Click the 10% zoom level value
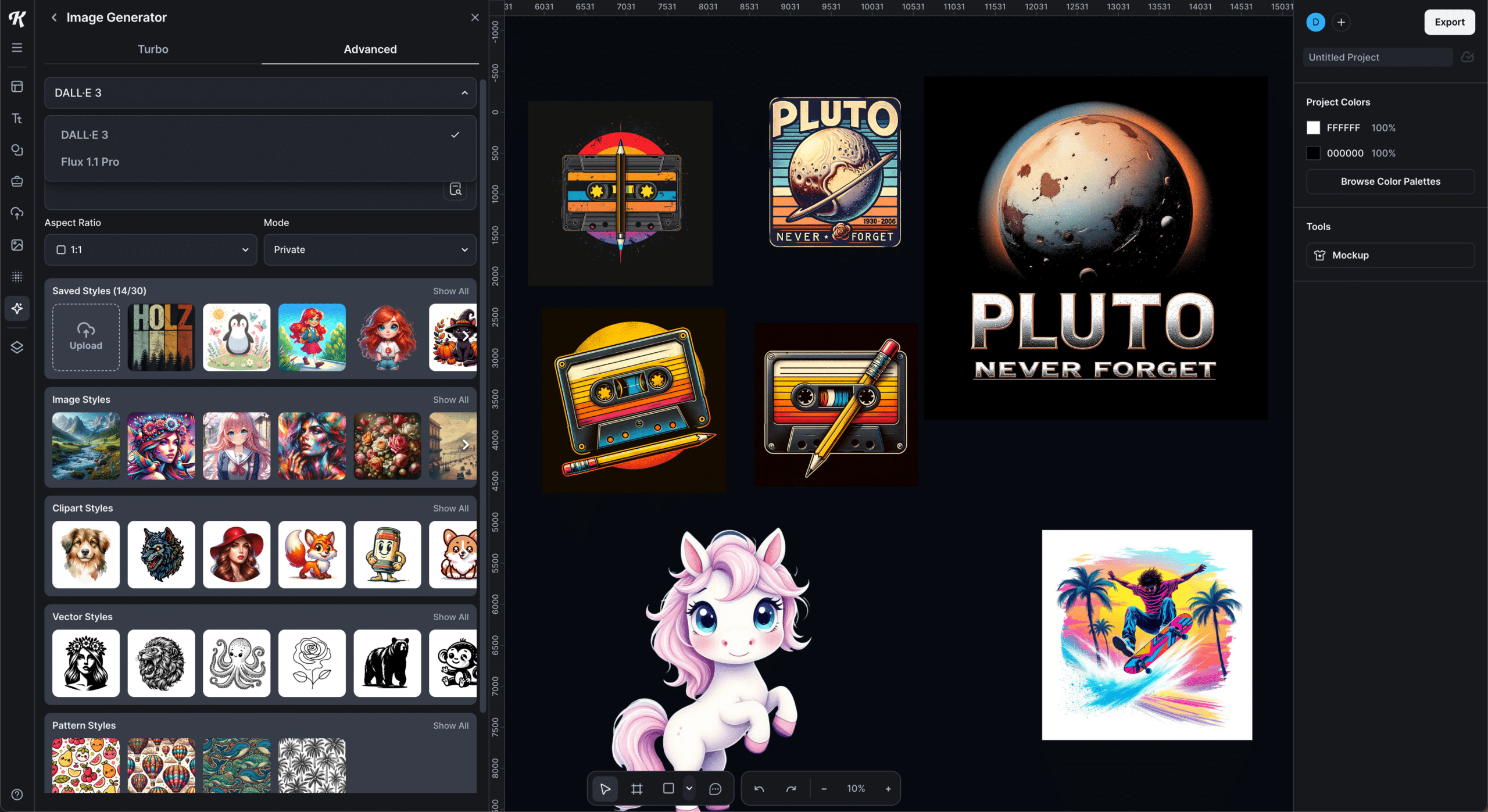This screenshot has height=812, width=1488. 856,789
